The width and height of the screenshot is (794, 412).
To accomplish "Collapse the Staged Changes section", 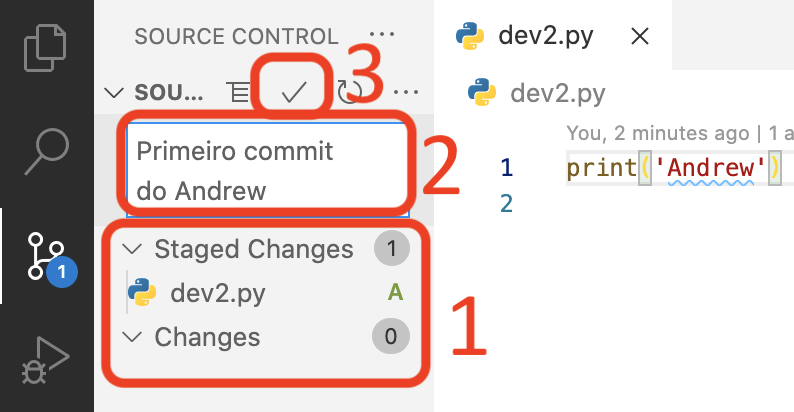I will coord(132,249).
